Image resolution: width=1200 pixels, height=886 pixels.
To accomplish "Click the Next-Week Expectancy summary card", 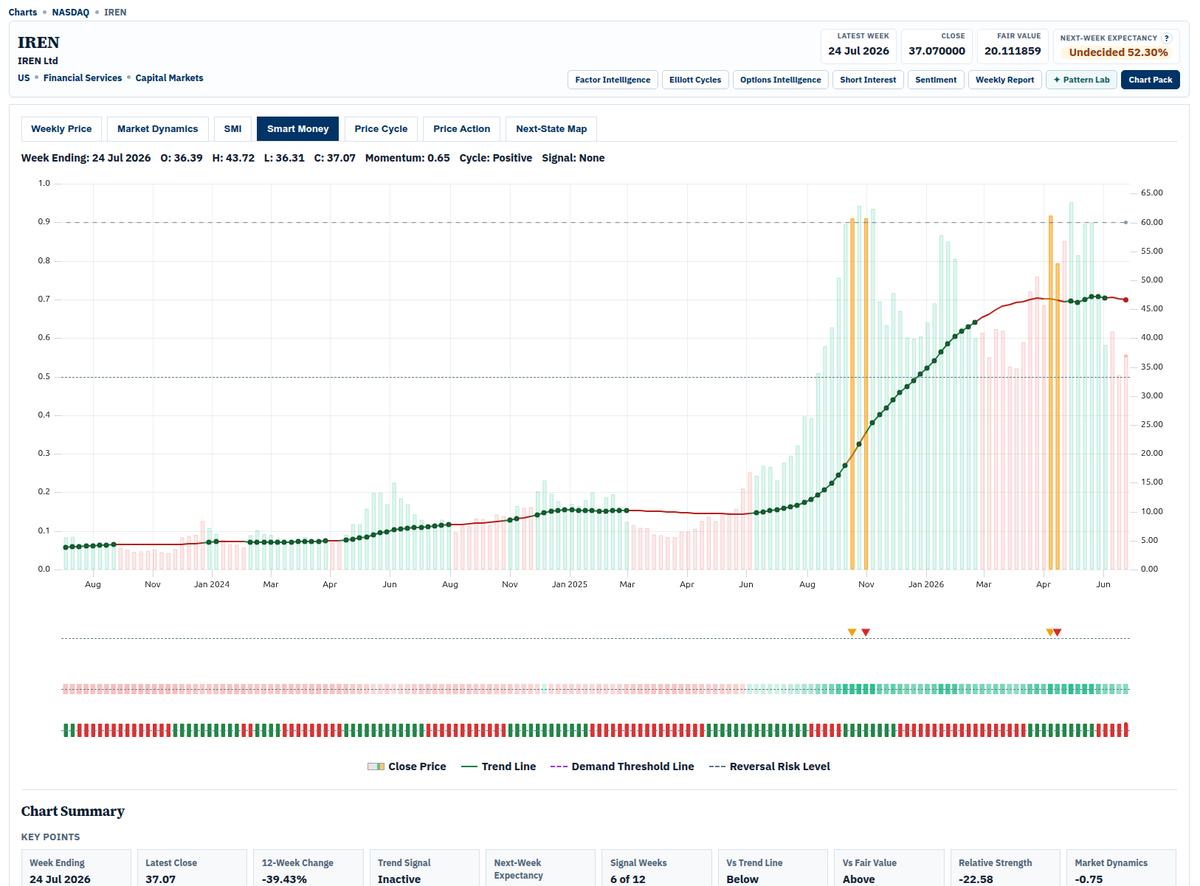I will click(x=540, y=868).
